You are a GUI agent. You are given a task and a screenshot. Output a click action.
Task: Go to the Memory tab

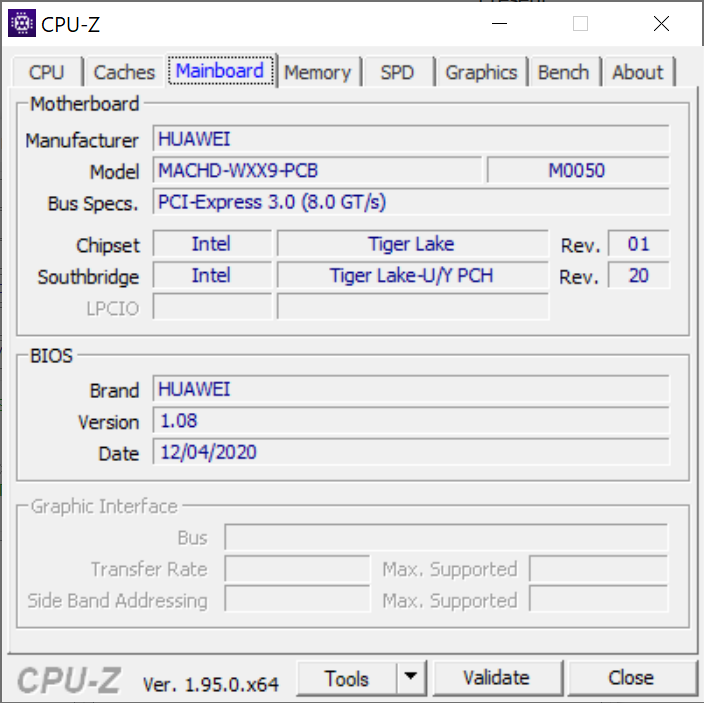pyautogui.click(x=318, y=72)
